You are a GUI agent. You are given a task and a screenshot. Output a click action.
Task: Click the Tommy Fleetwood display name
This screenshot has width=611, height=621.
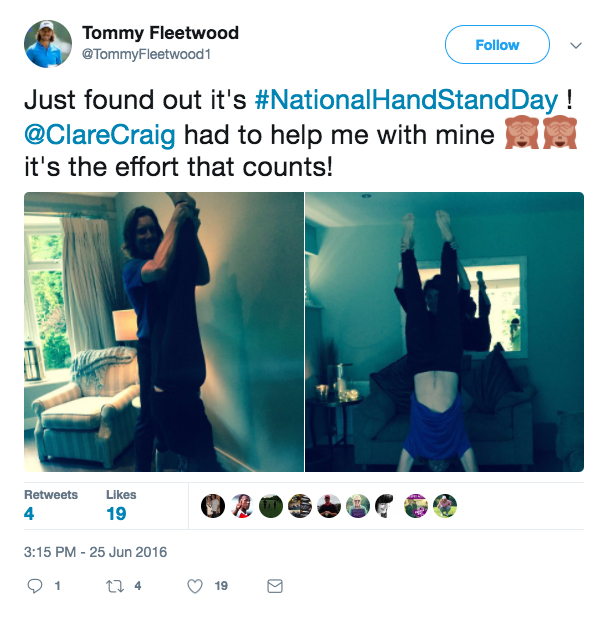[160, 33]
